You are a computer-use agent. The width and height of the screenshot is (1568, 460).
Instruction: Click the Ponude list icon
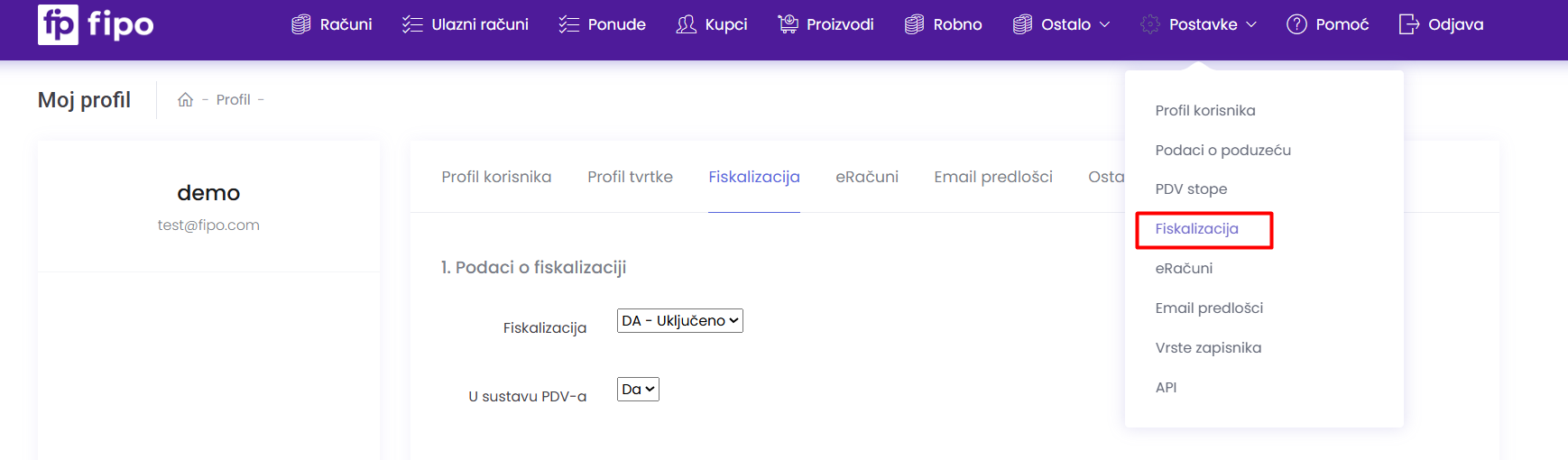(568, 24)
